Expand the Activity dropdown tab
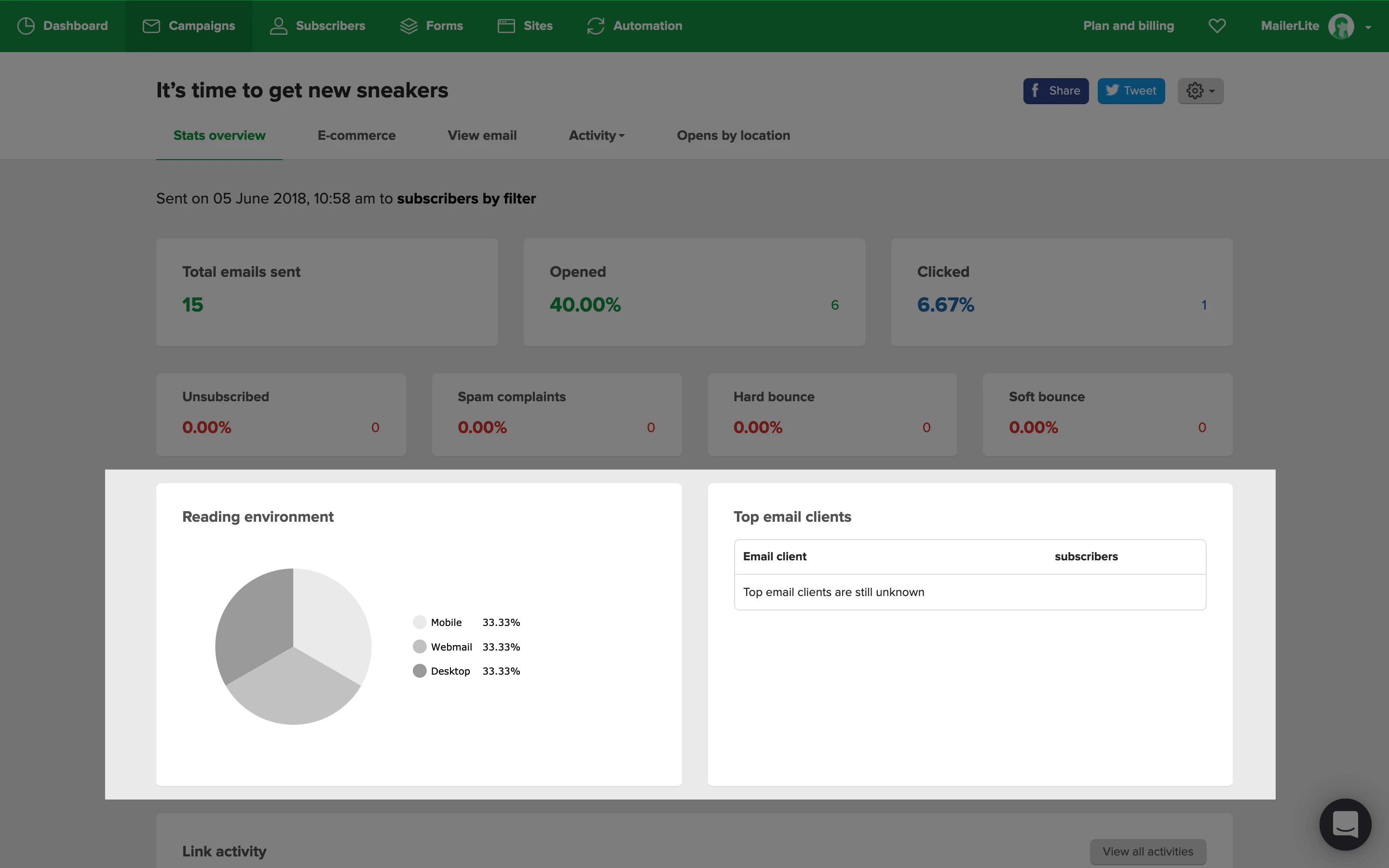 [x=596, y=136]
